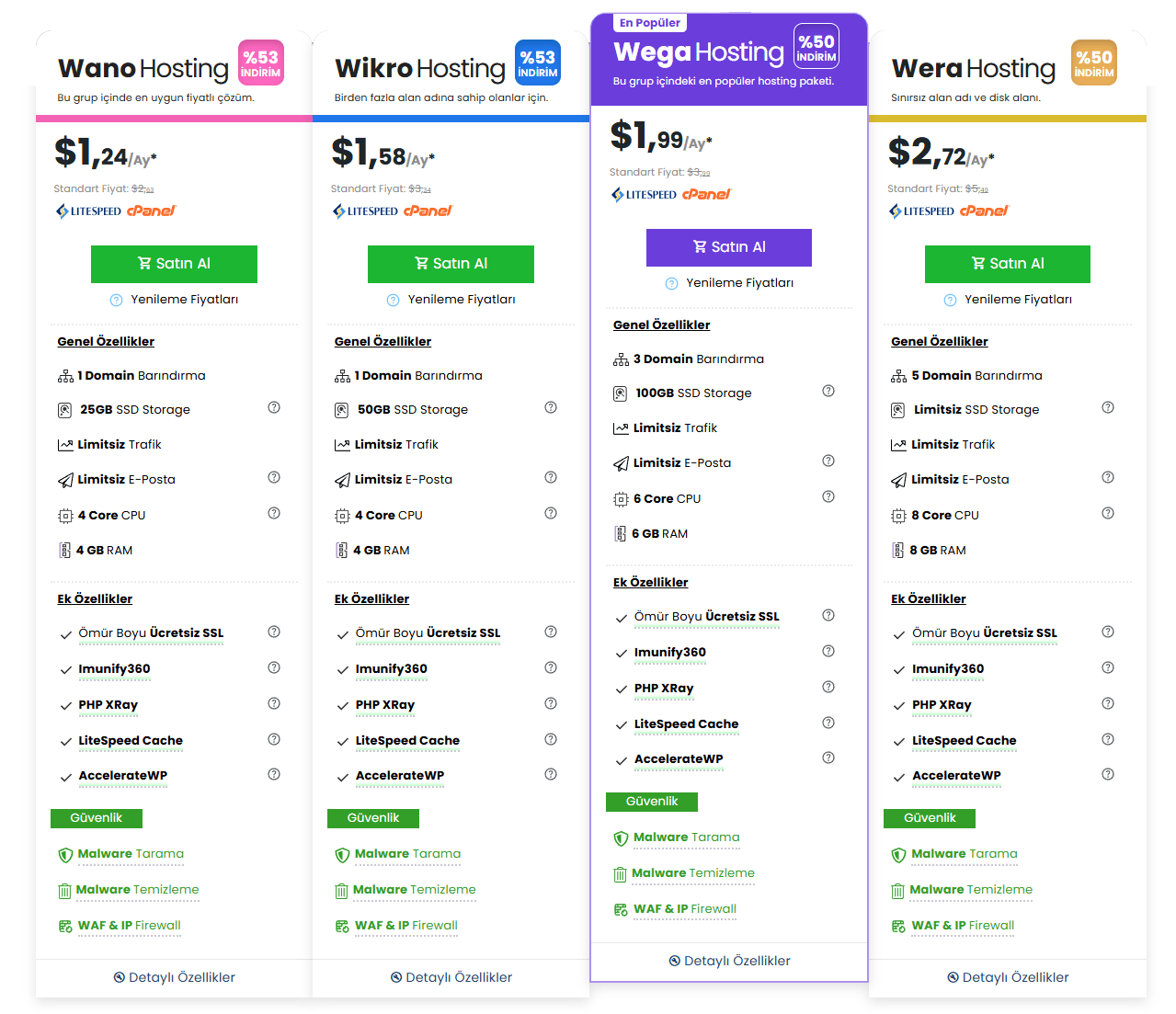The image size is (1176, 1014).
Task: Open Malware Tarama link in Wera Hosting
Action: click(x=964, y=854)
